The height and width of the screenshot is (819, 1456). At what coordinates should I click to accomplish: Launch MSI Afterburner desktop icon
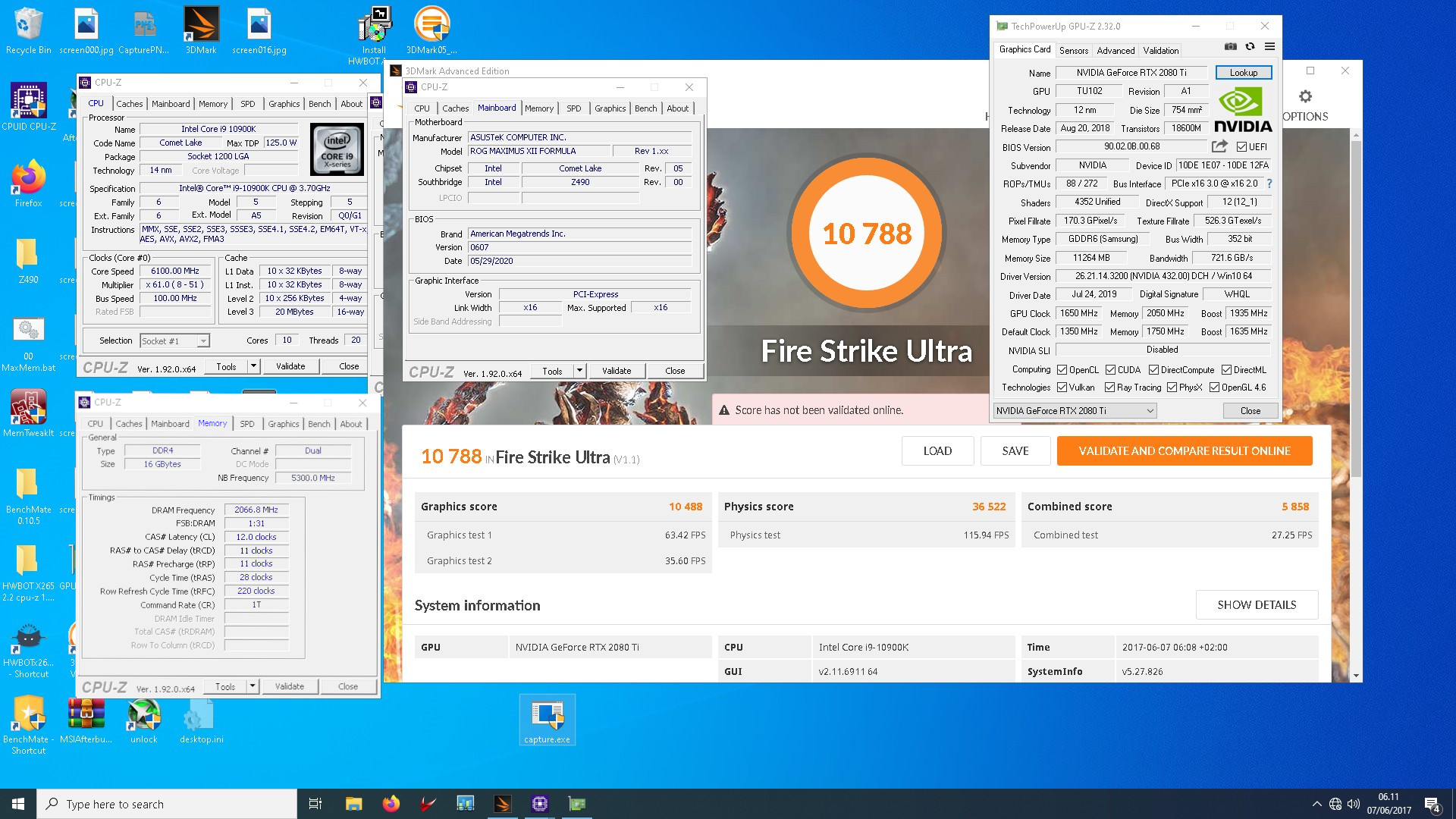tap(86, 720)
